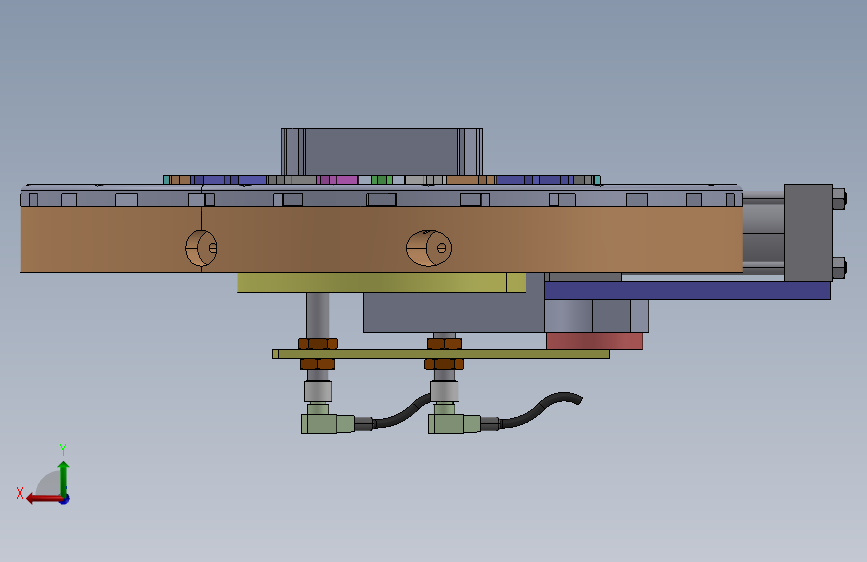The image size is (867, 562).
Task: Select the dark gray block on top of the assembly
Action: [382, 152]
